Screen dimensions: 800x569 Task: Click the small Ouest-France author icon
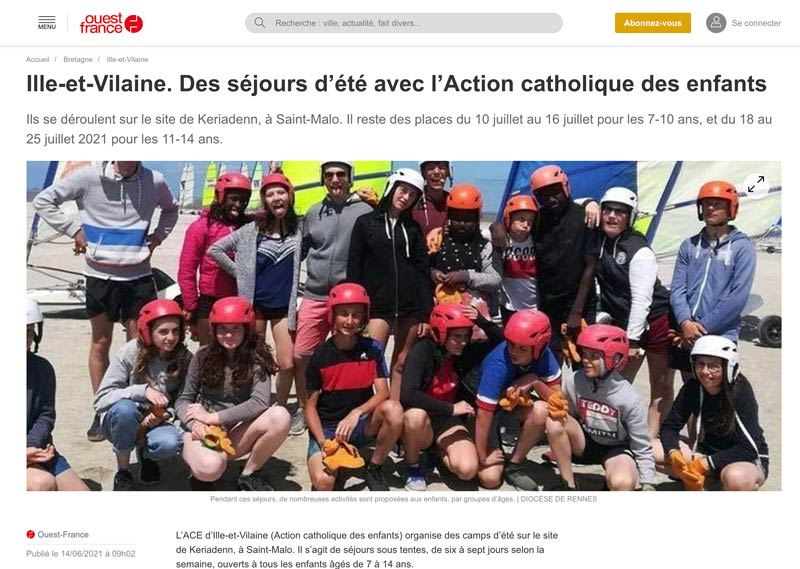tap(31, 535)
